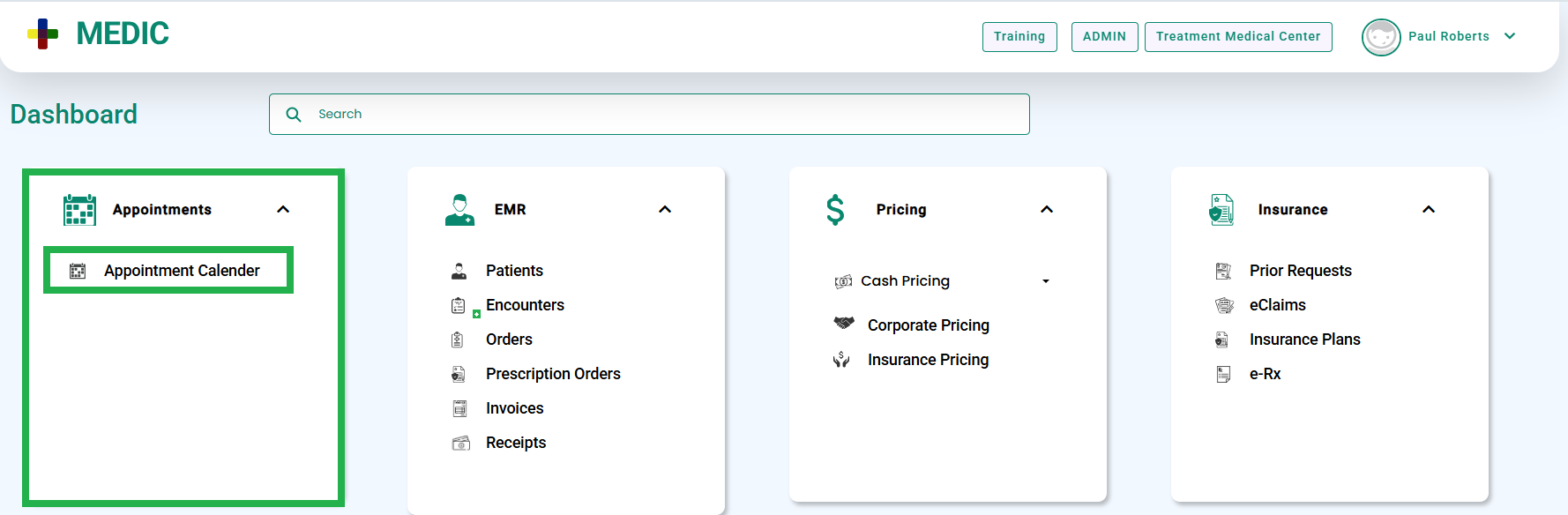Click the MEDIC cross logo icon

42,34
